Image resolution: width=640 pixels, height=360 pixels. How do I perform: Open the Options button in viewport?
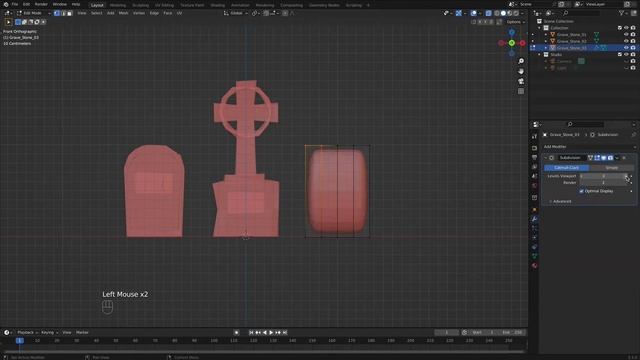515,22
